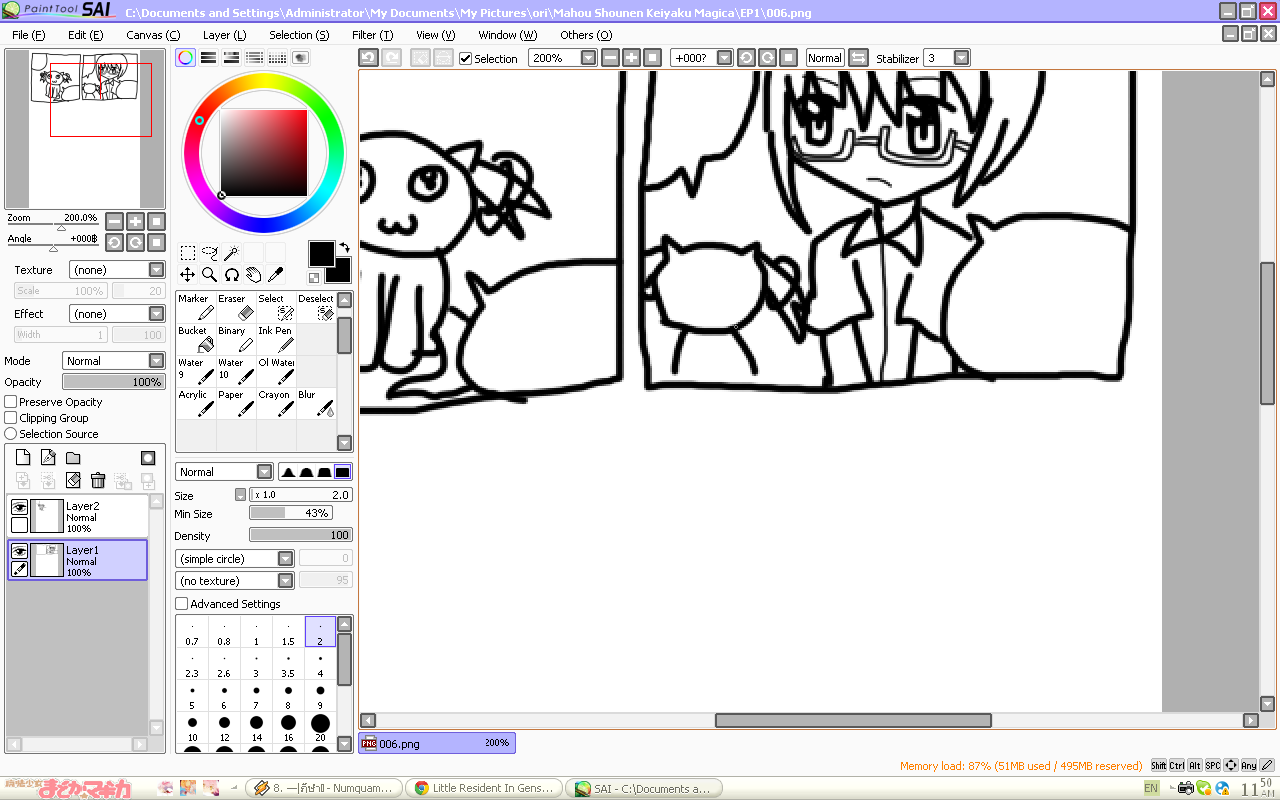Open the brush blending mode dropdown
Image resolution: width=1280 pixels, height=800 pixels.
225,472
